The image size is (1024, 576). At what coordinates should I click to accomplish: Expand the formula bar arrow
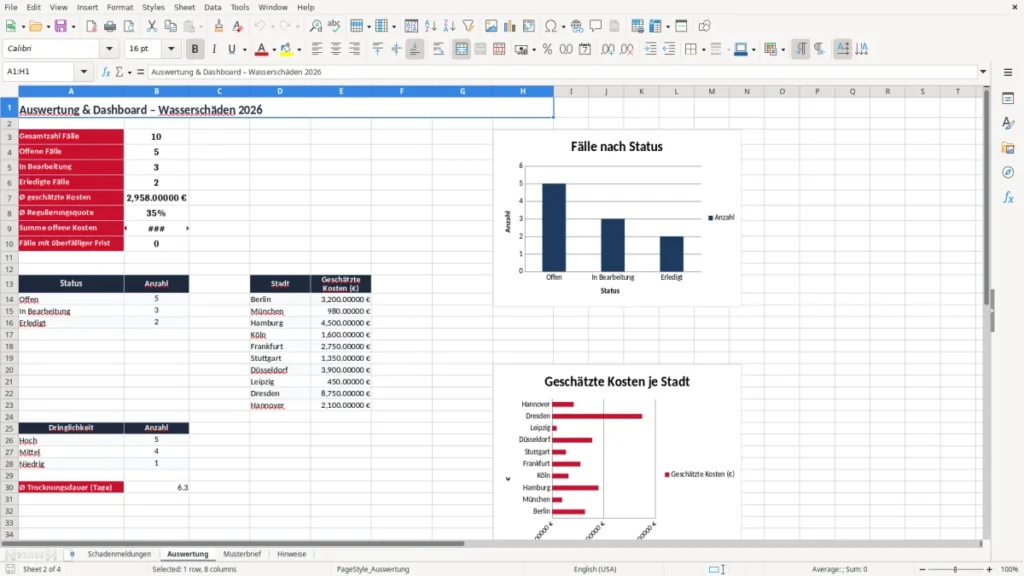[983, 72]
